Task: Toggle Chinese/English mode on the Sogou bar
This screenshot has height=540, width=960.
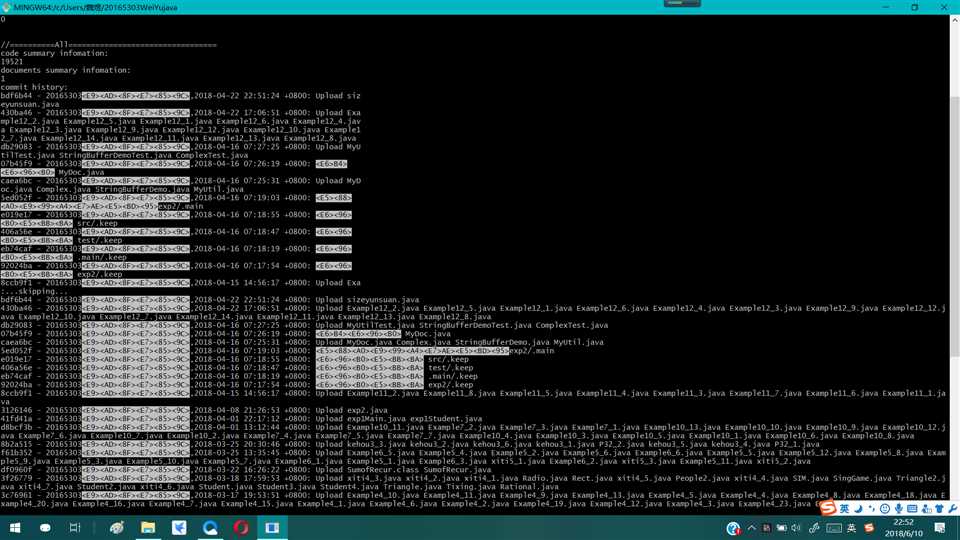Action: coord(844,509)
